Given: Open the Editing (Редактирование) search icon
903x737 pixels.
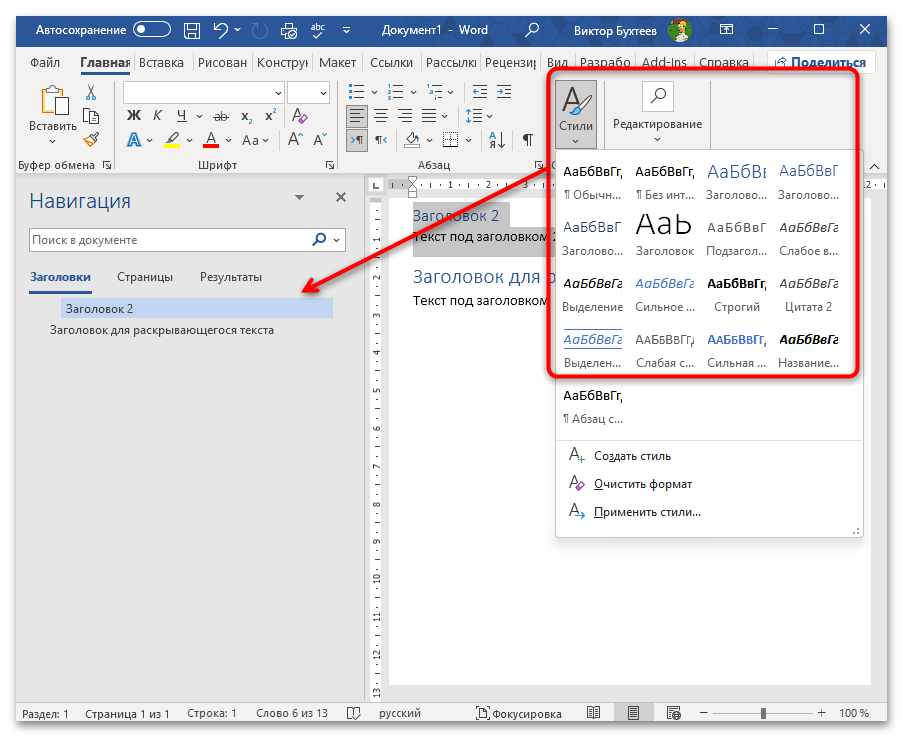Looking at the screenshot, I should [x=657, y=96].
